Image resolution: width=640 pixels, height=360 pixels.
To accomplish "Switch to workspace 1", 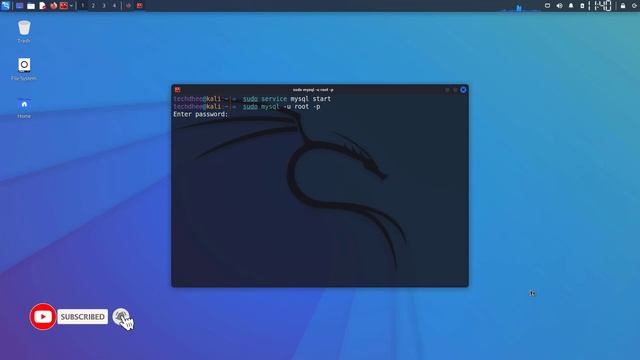I will (x=82, y=6).
